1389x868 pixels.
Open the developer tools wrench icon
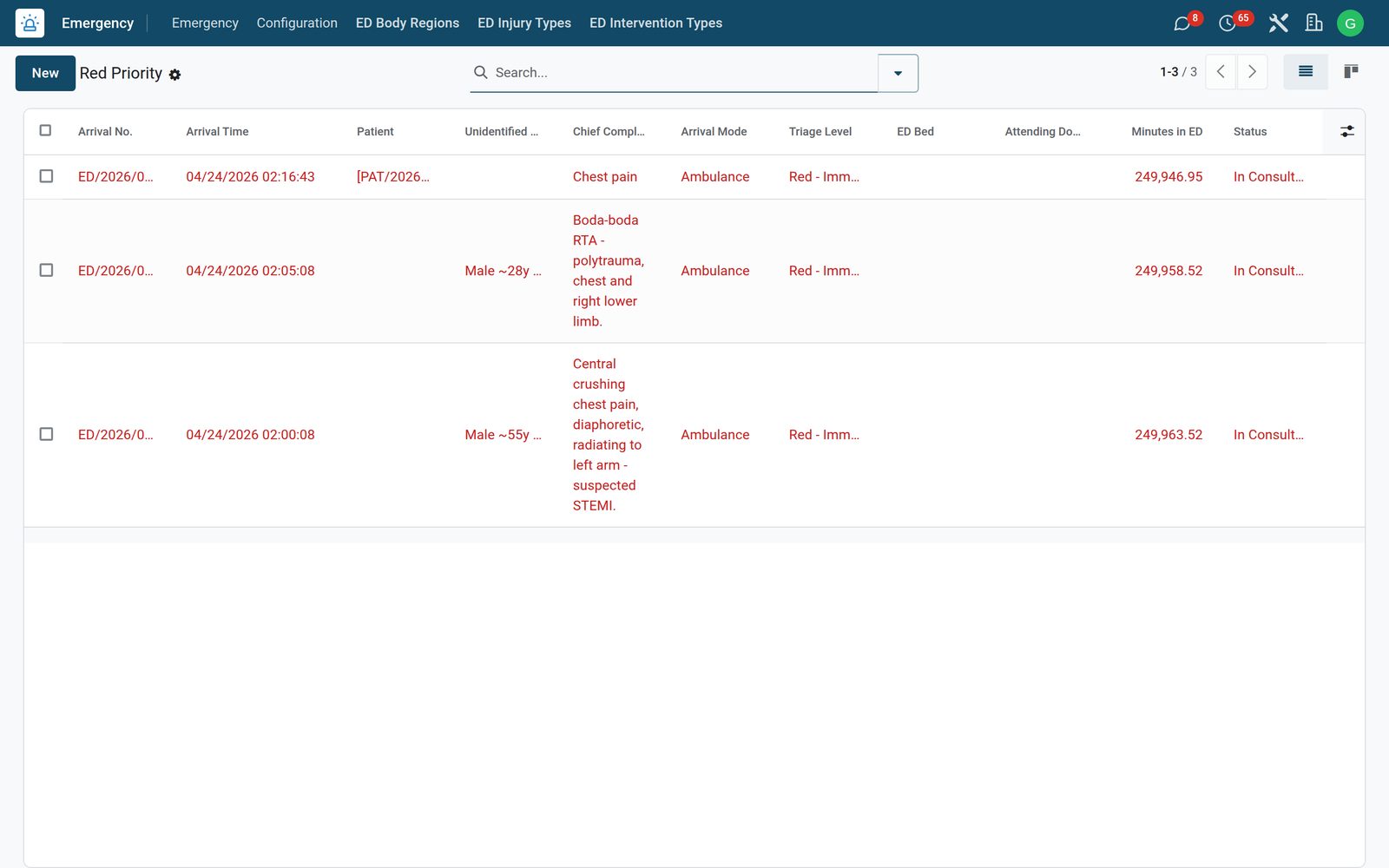click(1278, 23)
